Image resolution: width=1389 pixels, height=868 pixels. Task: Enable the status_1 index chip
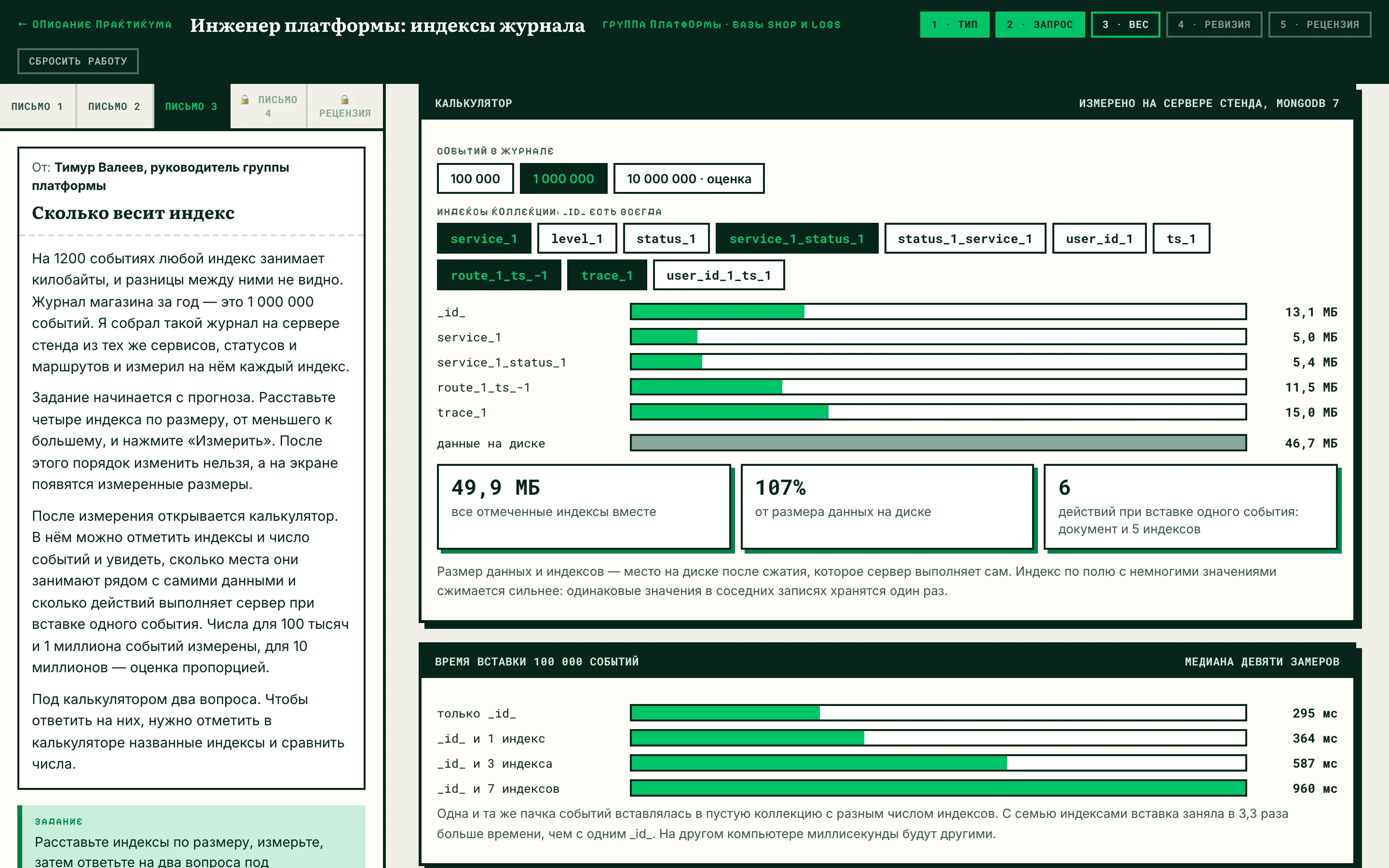[666, 238]
